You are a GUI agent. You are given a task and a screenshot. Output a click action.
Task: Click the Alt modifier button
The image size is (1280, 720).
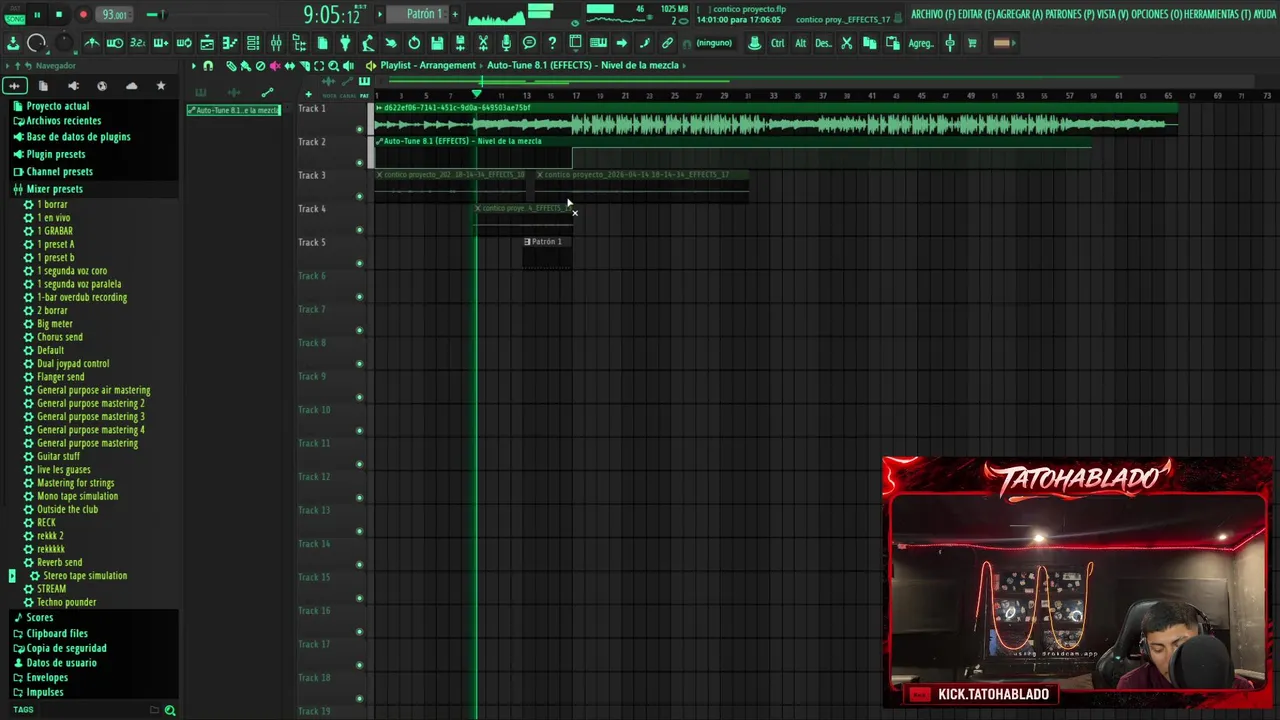point(800,43)
